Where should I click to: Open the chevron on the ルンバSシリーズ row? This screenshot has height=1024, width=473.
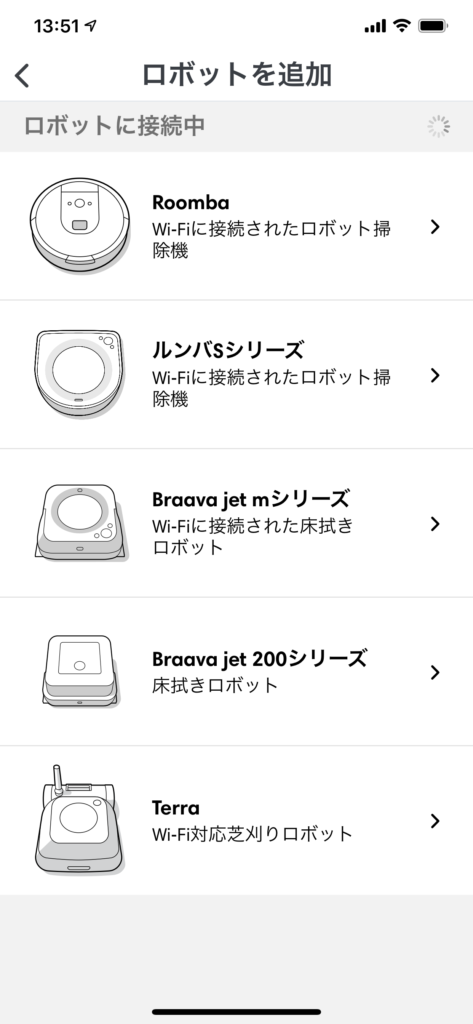coord(435,375)
